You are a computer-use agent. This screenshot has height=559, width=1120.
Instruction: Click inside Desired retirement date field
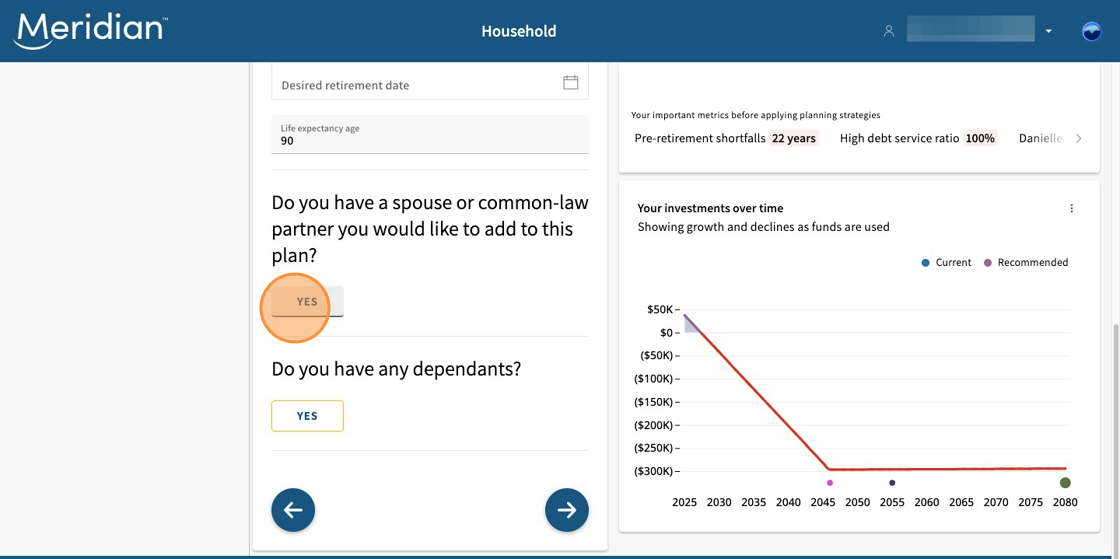tap(430, 83)
